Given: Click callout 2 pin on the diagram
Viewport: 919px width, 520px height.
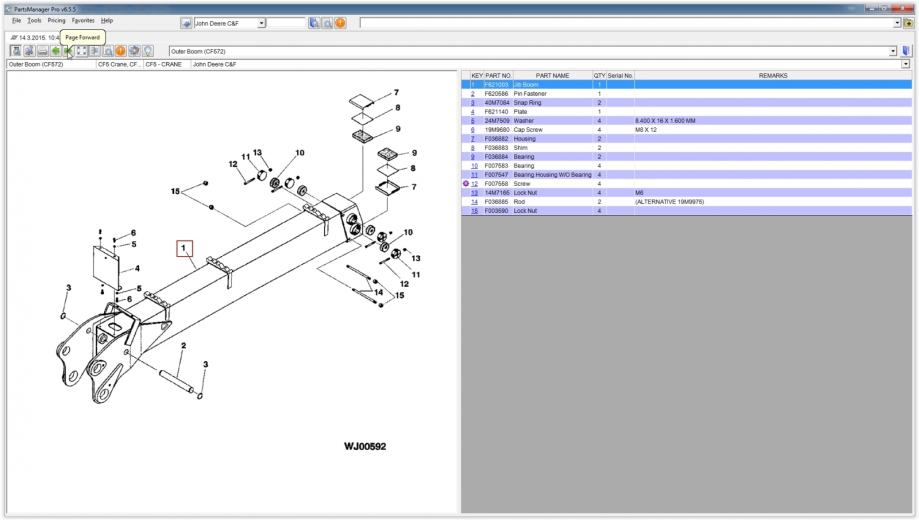Looking at the screenshot, I should tap(183, 346).
